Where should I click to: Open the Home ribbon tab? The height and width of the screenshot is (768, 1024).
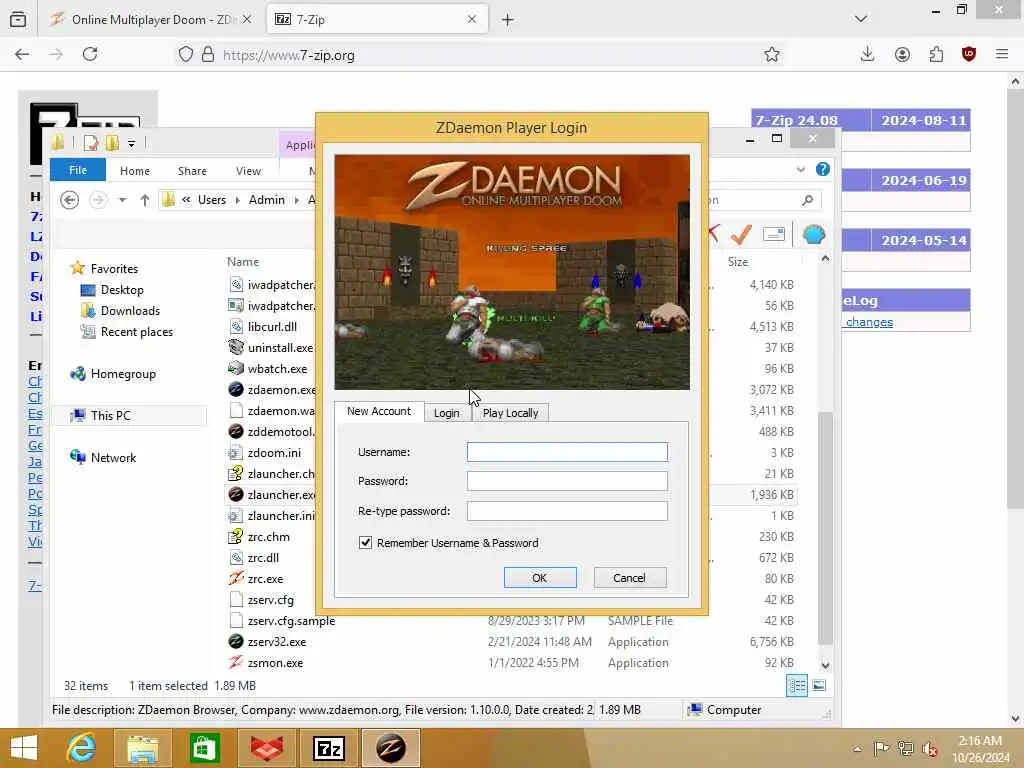coord(135,170)
